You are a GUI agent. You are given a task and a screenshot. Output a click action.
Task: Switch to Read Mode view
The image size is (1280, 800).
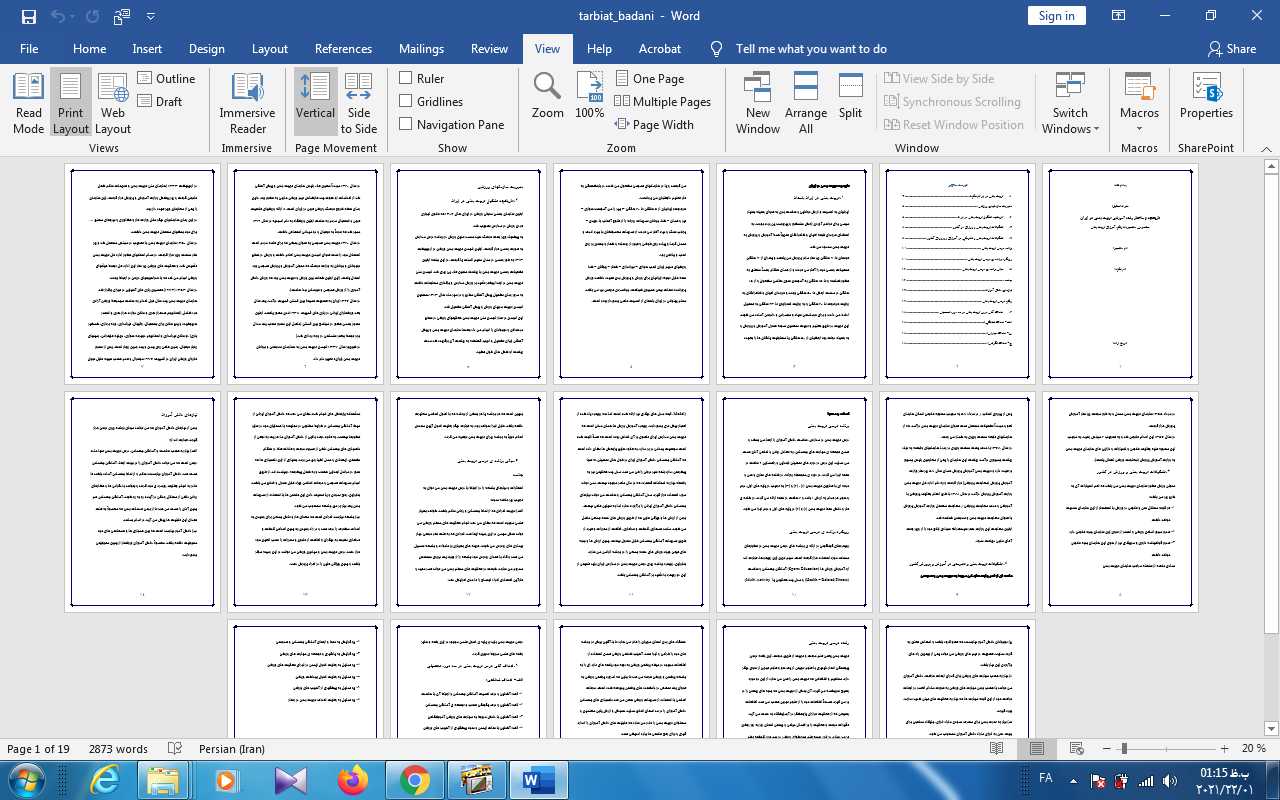coord(28,103)
